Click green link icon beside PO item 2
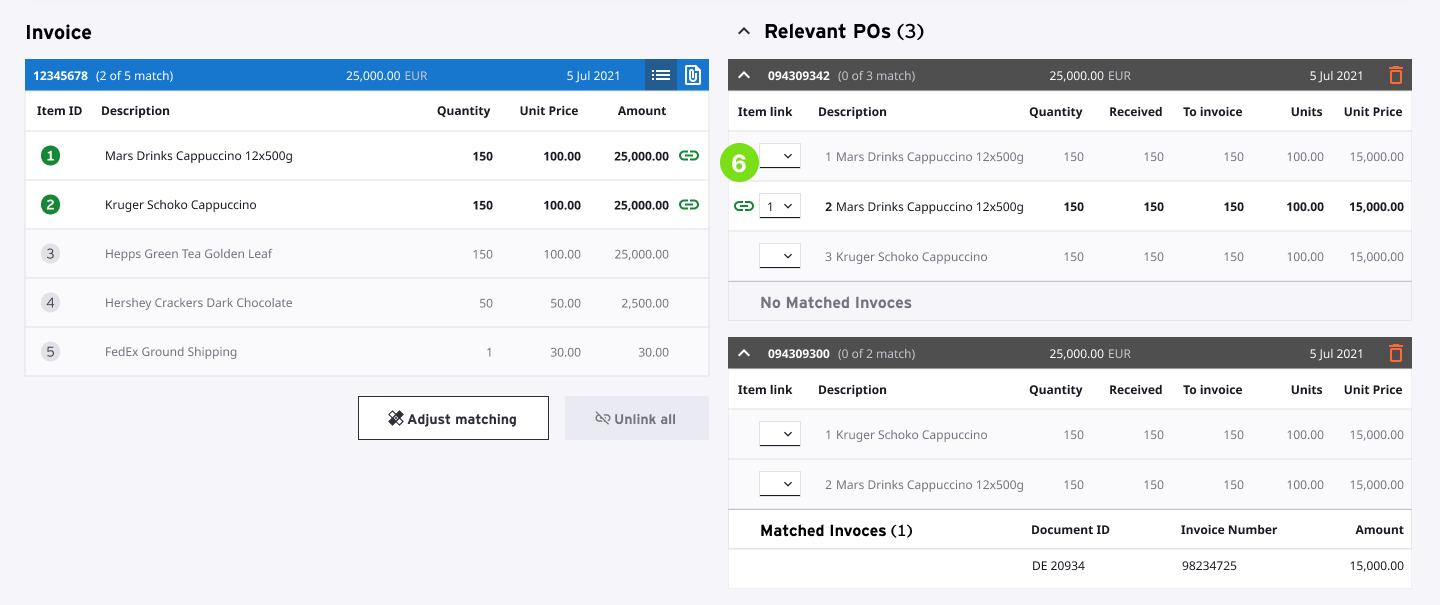The height and width of the screenshot is (605, 1440). [743, 206]
